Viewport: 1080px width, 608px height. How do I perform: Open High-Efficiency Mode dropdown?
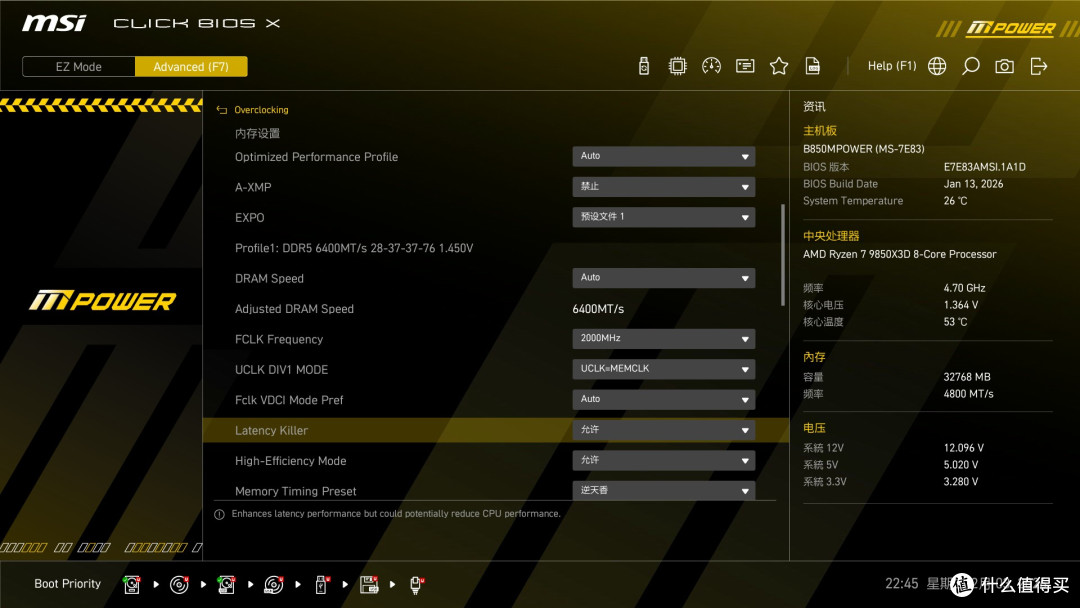[x=663, y=460]
